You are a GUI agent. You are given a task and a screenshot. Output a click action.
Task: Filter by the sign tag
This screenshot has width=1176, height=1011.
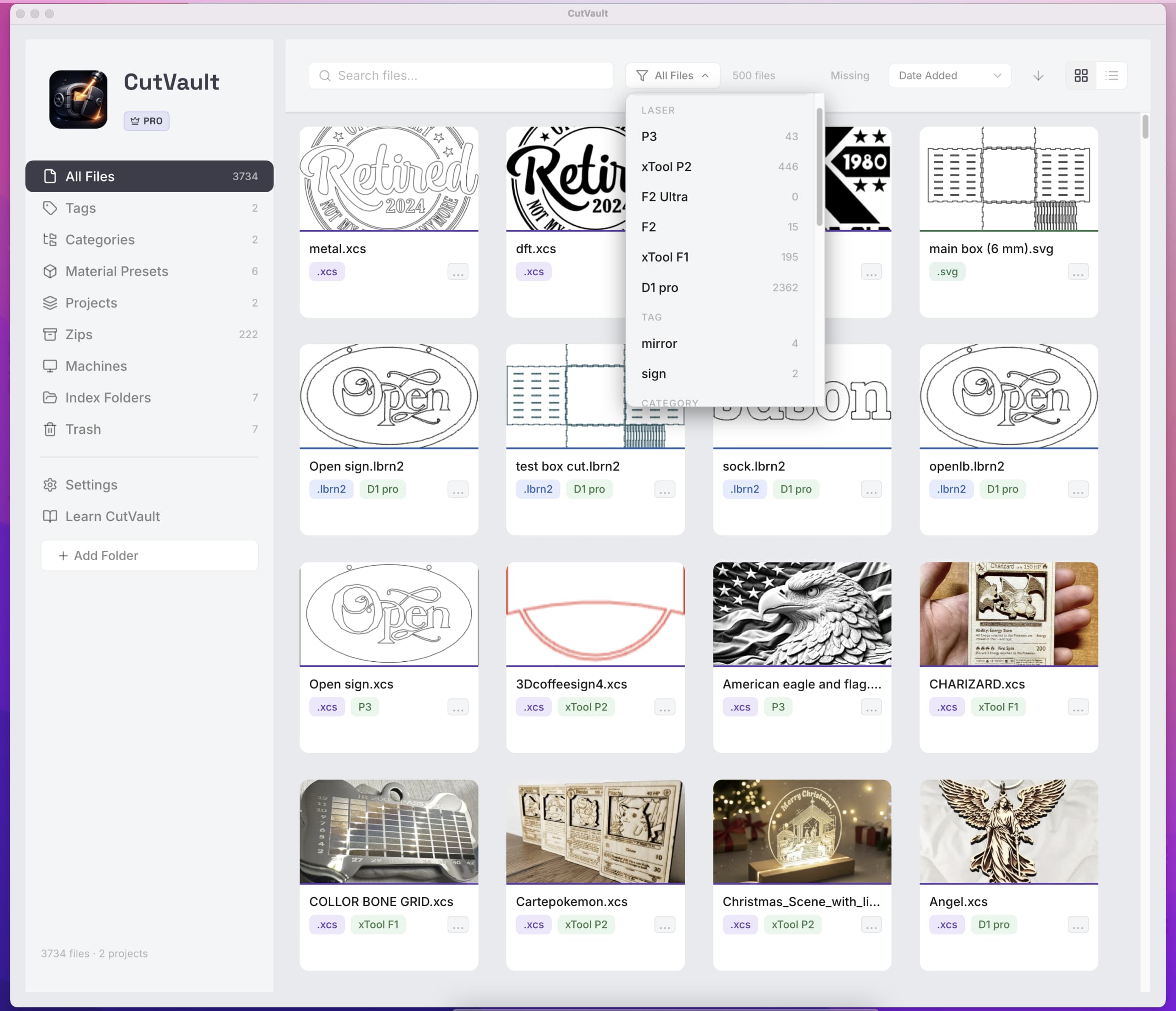coord(720,374)
